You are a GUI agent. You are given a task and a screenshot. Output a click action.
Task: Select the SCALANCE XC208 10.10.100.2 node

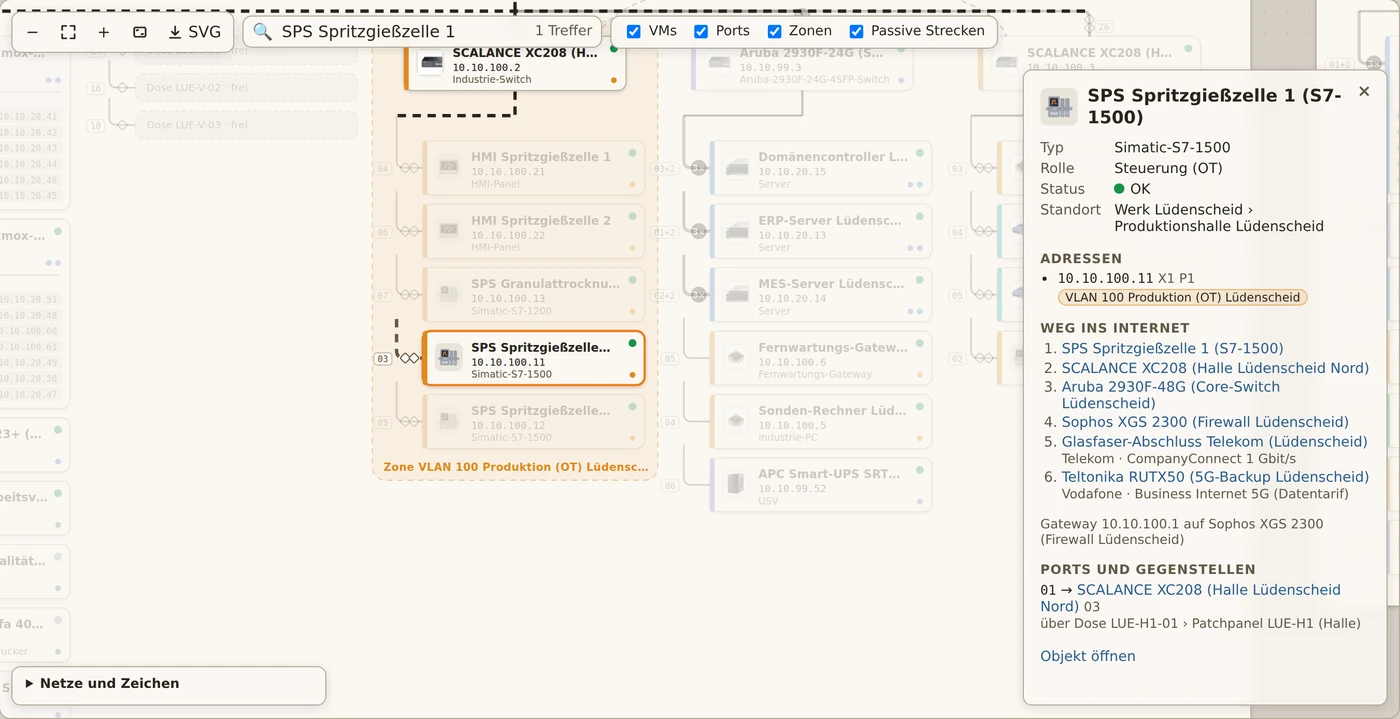click(x=515, y=65)
